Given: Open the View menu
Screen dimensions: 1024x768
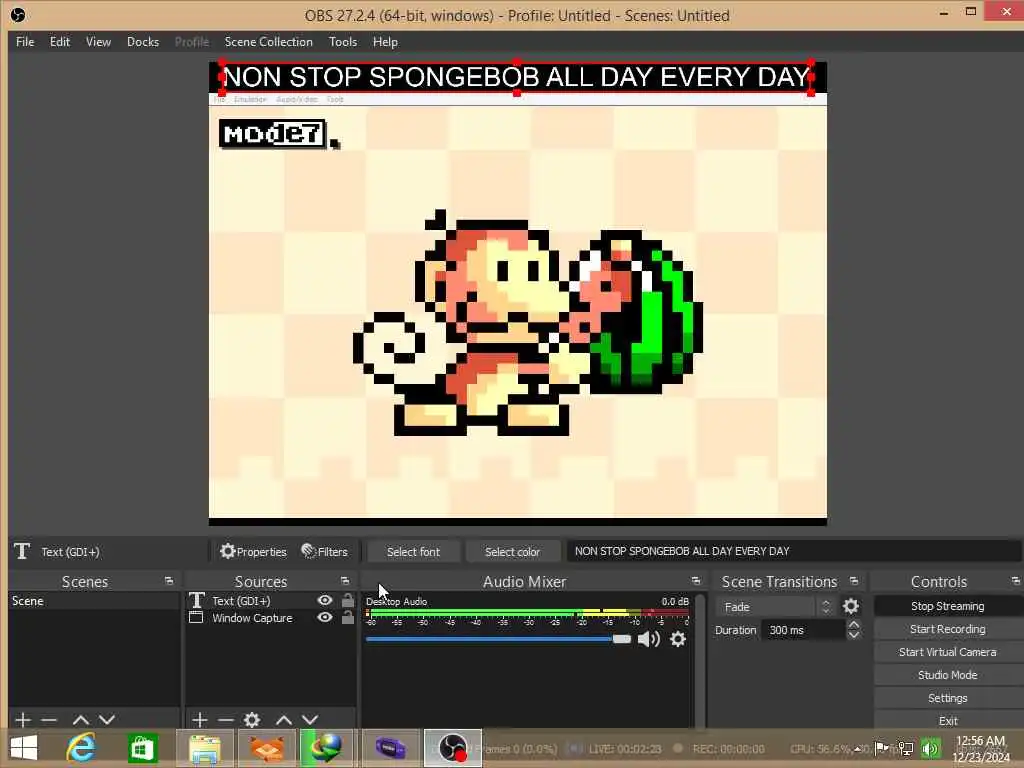Looking at the screenshot, I should 98,42.
